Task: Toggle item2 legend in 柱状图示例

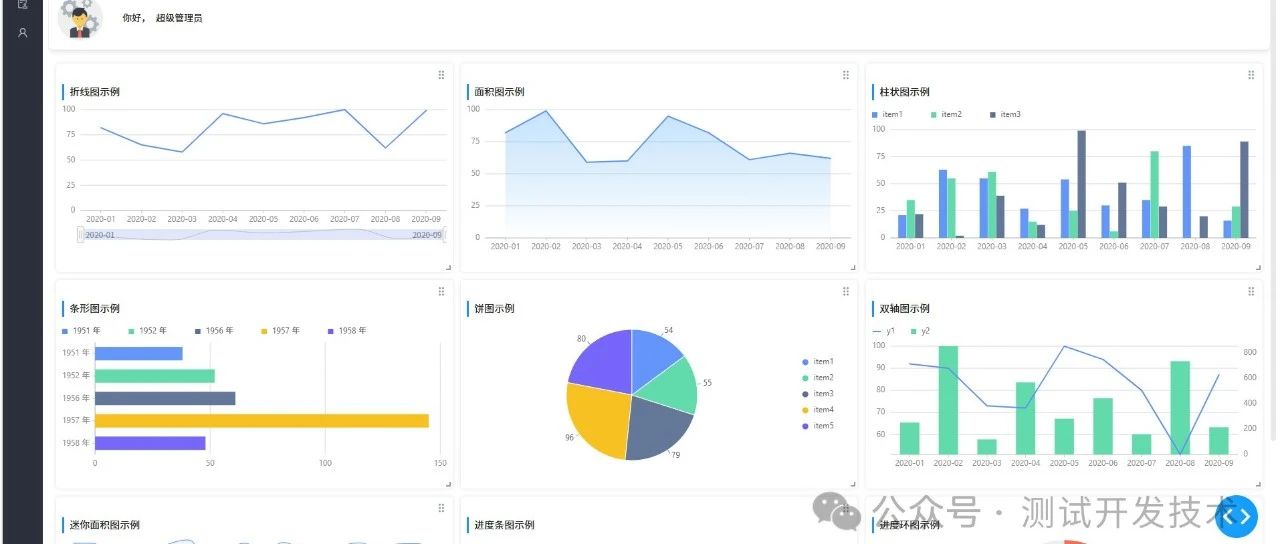Action: click(x=946, y=115)
